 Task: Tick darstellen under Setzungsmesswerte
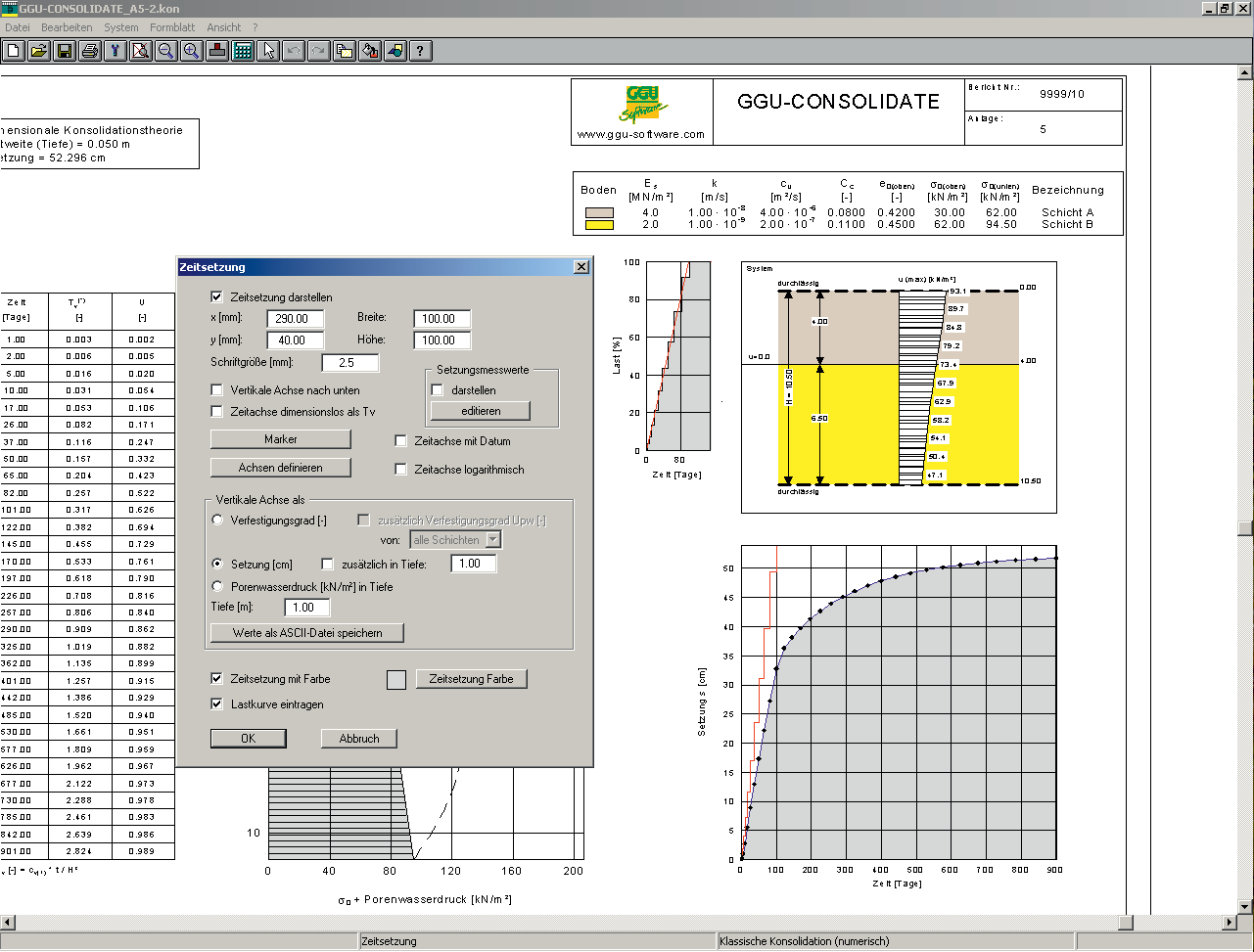438,389
